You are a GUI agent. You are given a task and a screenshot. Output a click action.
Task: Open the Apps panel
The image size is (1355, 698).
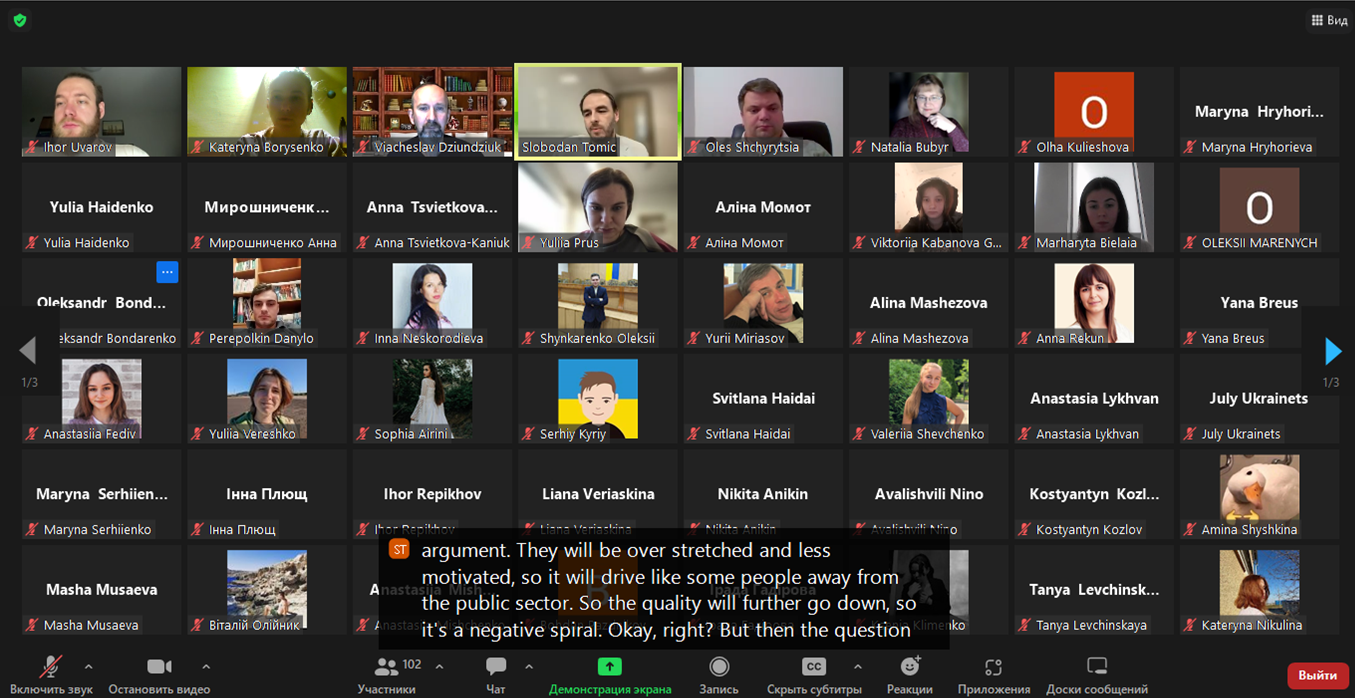tap(993, 667)
